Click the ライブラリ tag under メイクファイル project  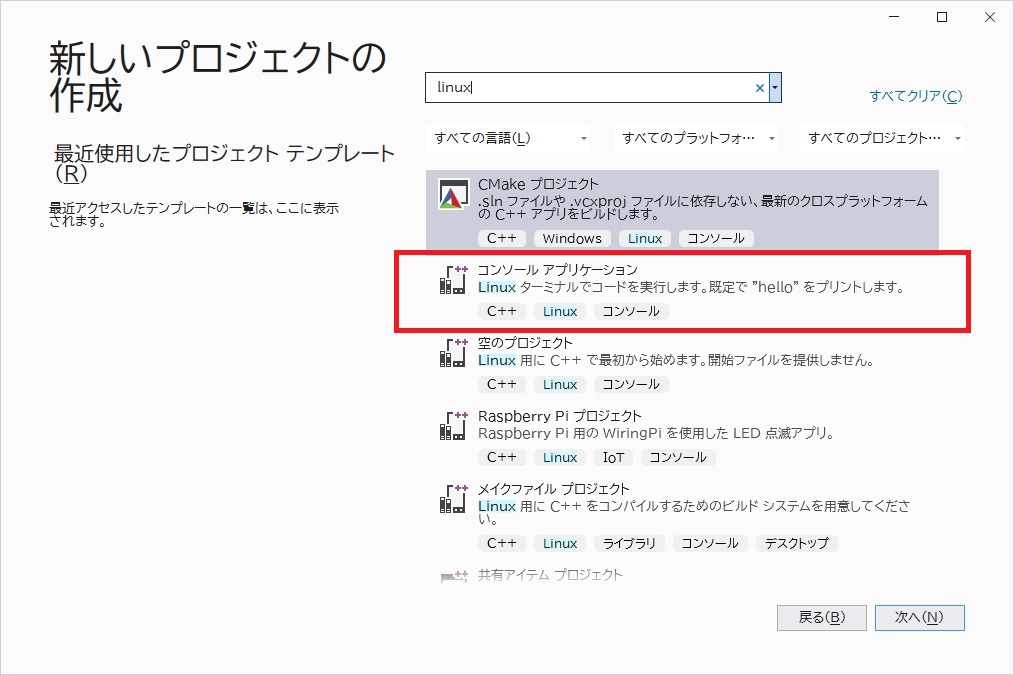[x=629, y=544]
